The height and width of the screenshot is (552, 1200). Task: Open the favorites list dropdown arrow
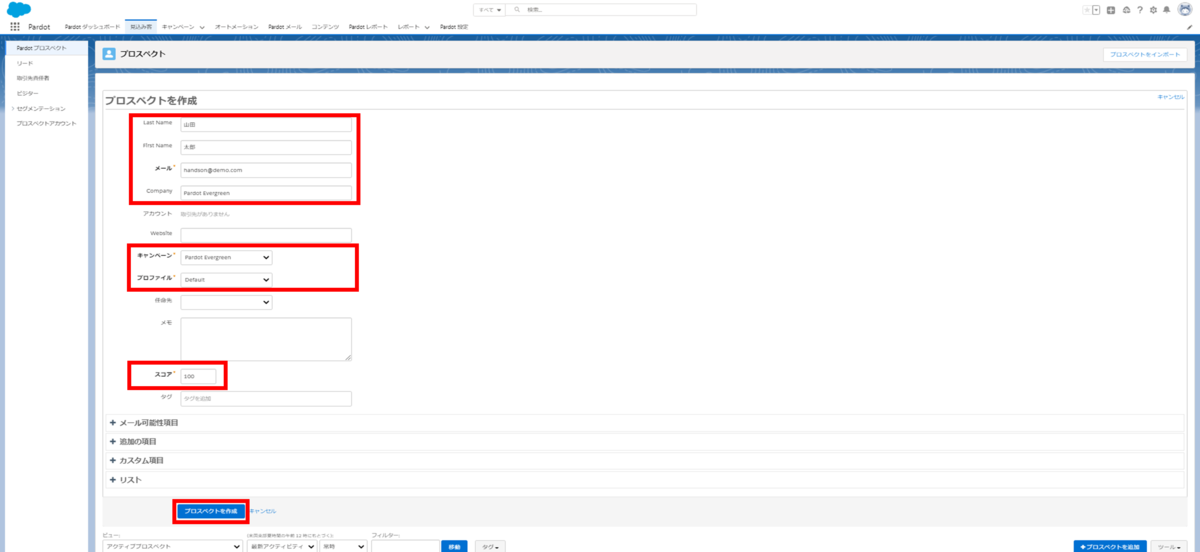coord(1096,9)
